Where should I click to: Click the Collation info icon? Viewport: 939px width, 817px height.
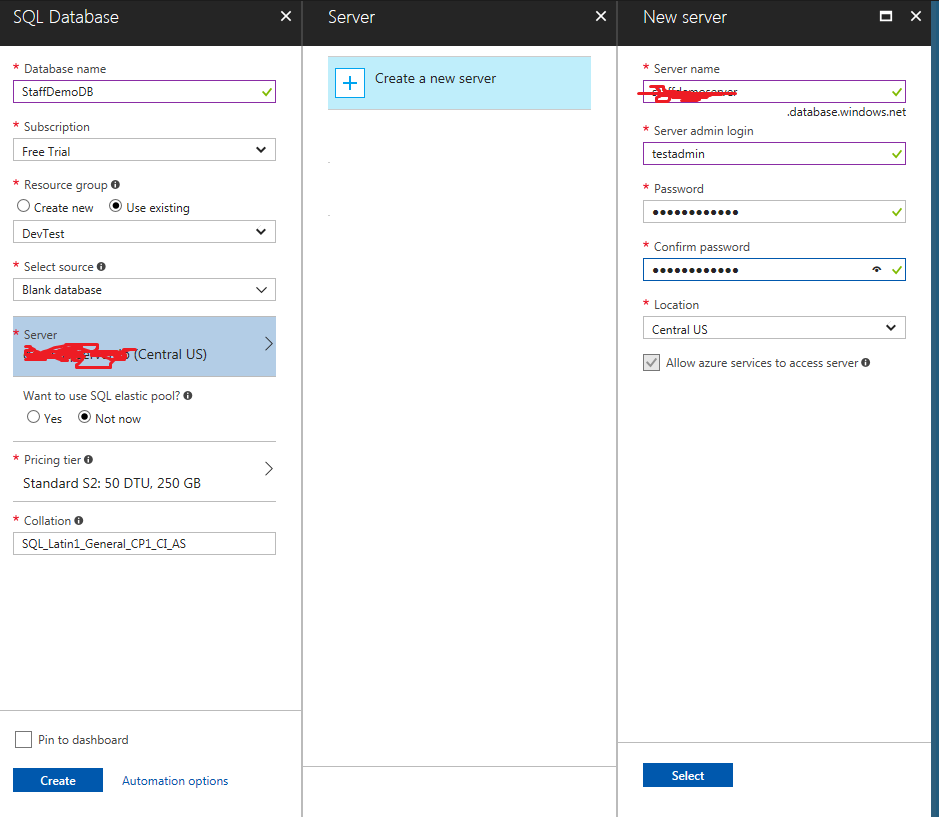pos(79,521)
